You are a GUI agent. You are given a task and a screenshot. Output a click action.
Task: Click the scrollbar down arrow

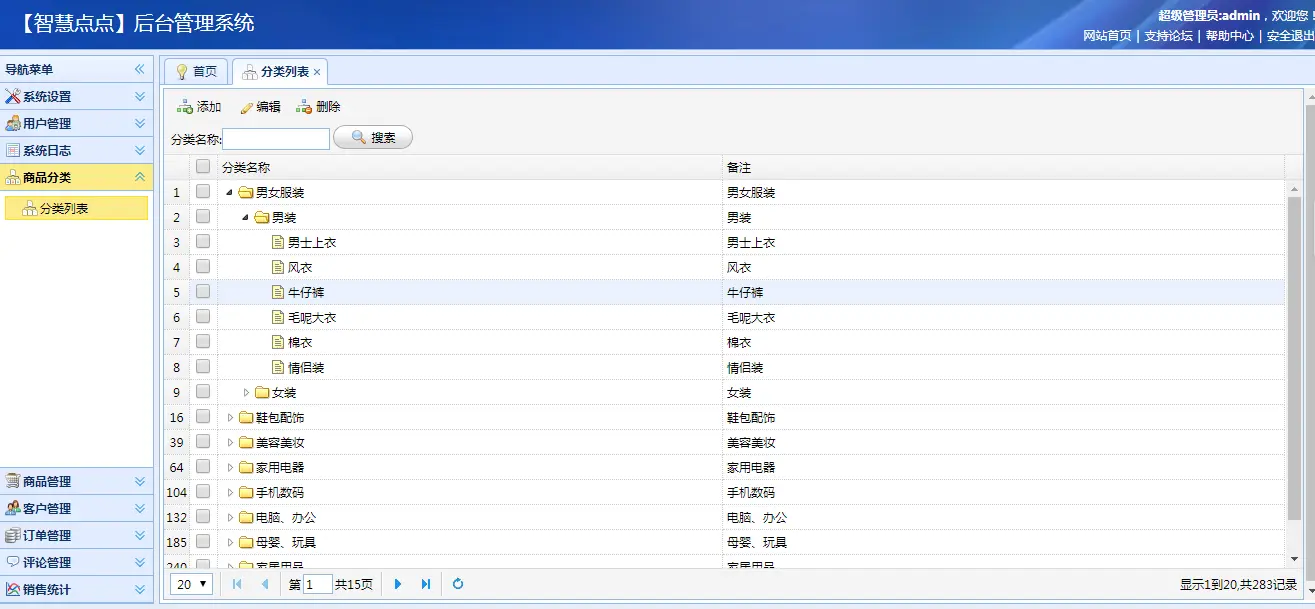1294,559
